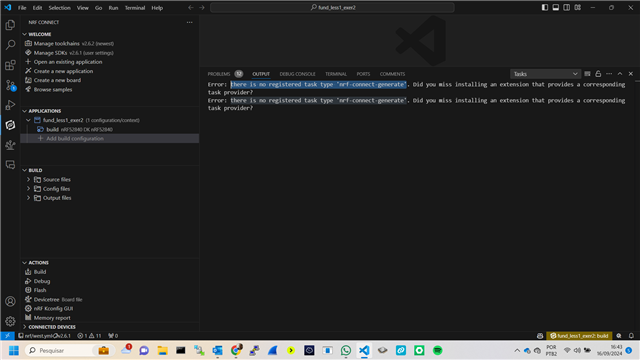Open the Run and Debug view
Screen dimensions: 640x360
(x=10, y=105)
